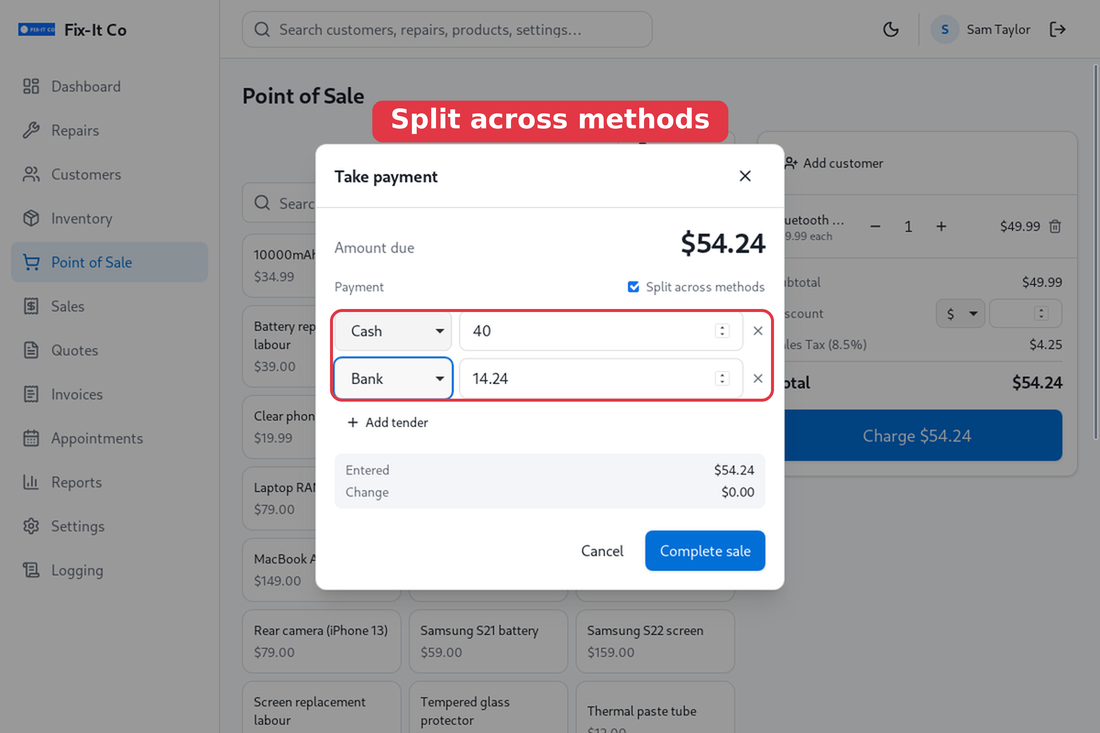Screen dimensions: 1100x733
Task: Click the Cash amount field showing 40
Action: pyautogui.click(x=601, y=331)
